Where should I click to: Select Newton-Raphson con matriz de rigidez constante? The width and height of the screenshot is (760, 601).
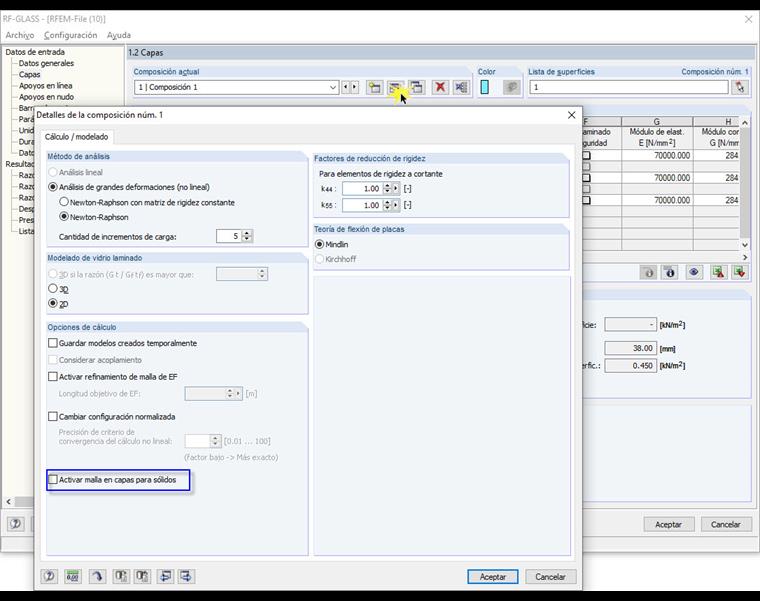(x=63, y=202)
